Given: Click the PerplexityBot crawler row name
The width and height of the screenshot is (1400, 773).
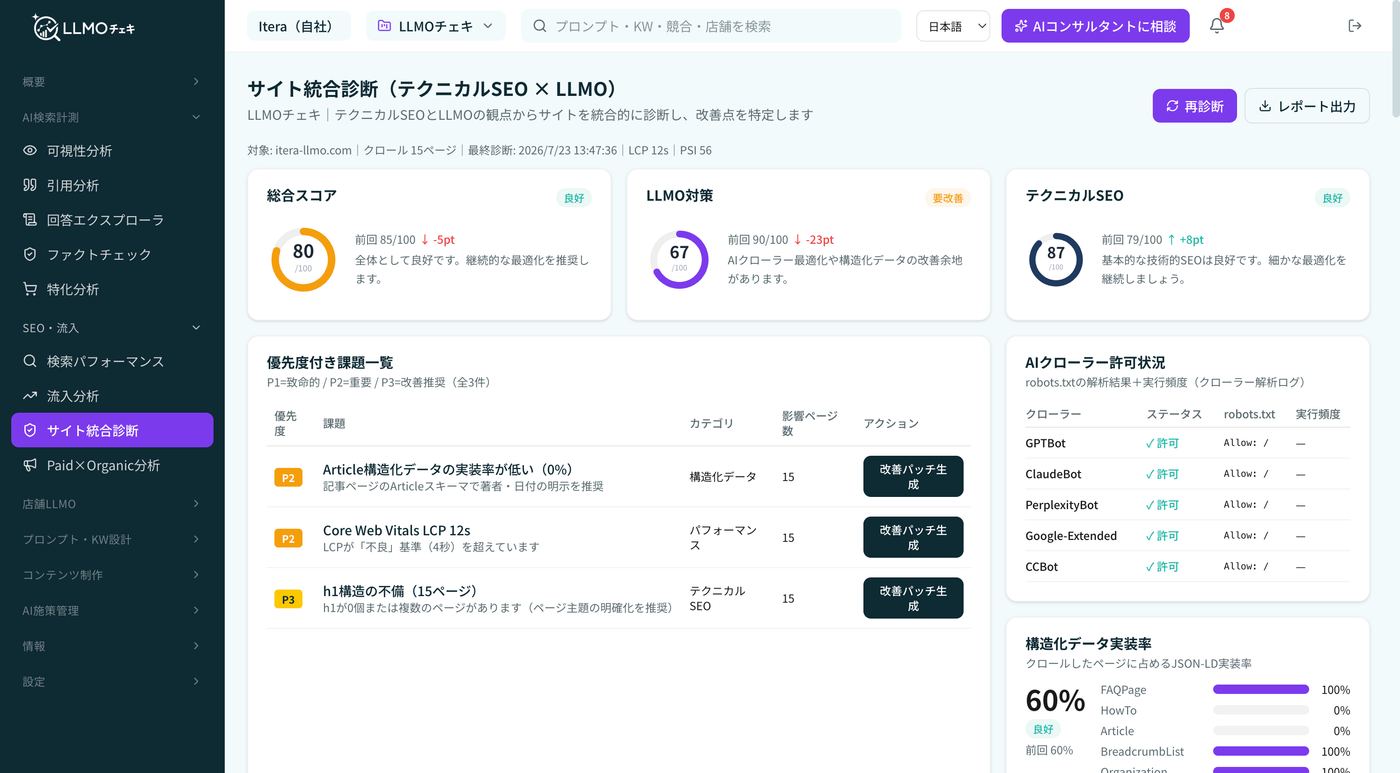Looking at the screenshot, I should pos(1061,505).
